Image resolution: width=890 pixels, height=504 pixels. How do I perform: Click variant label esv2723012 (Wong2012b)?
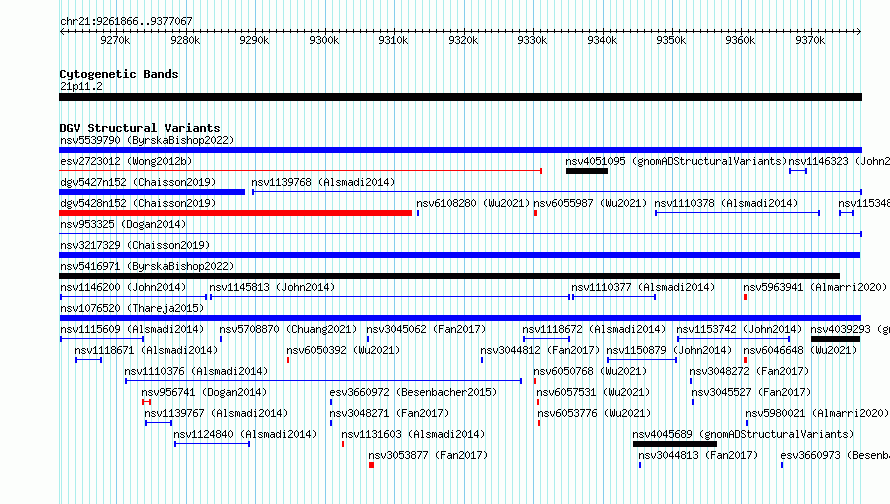click(x=127, y=161)
